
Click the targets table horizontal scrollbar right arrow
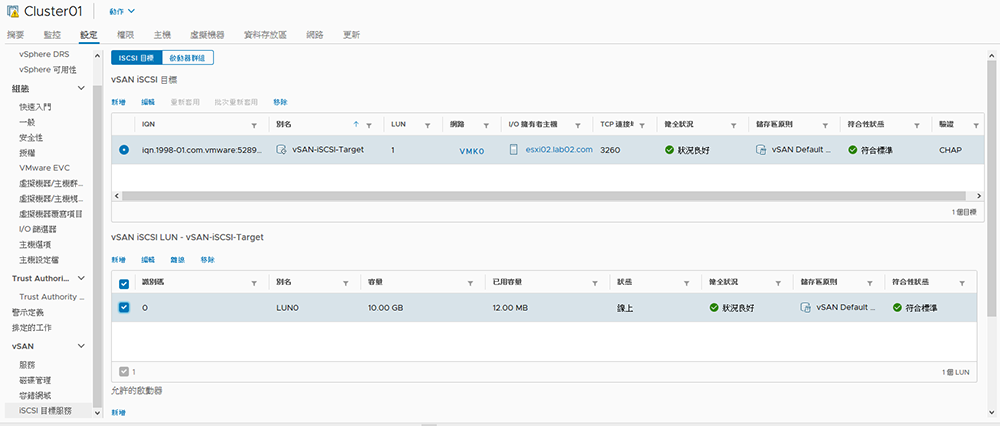(x=980, y=196)
